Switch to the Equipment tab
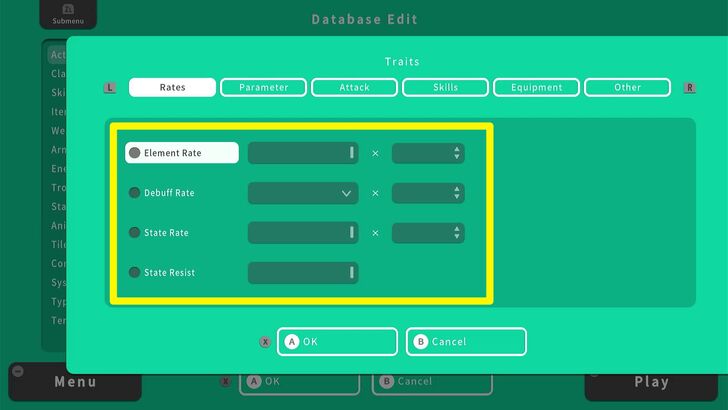The width and height of the screenshot is (728, 410). point(536,87)
